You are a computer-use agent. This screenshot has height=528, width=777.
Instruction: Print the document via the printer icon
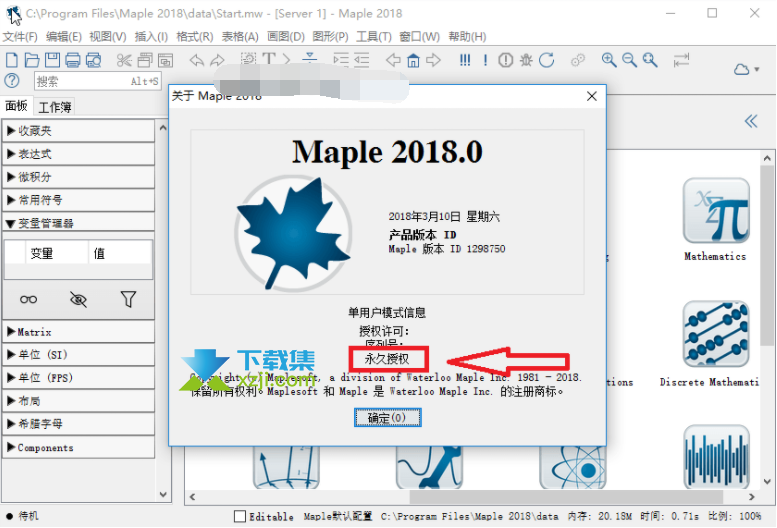coord(73,60)
